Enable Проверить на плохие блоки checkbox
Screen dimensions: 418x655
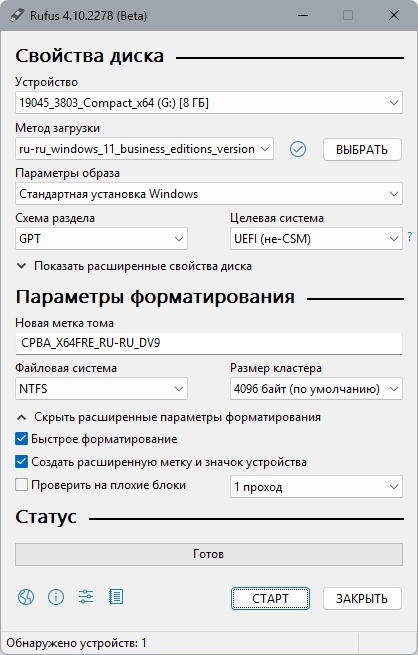(21, 485)
